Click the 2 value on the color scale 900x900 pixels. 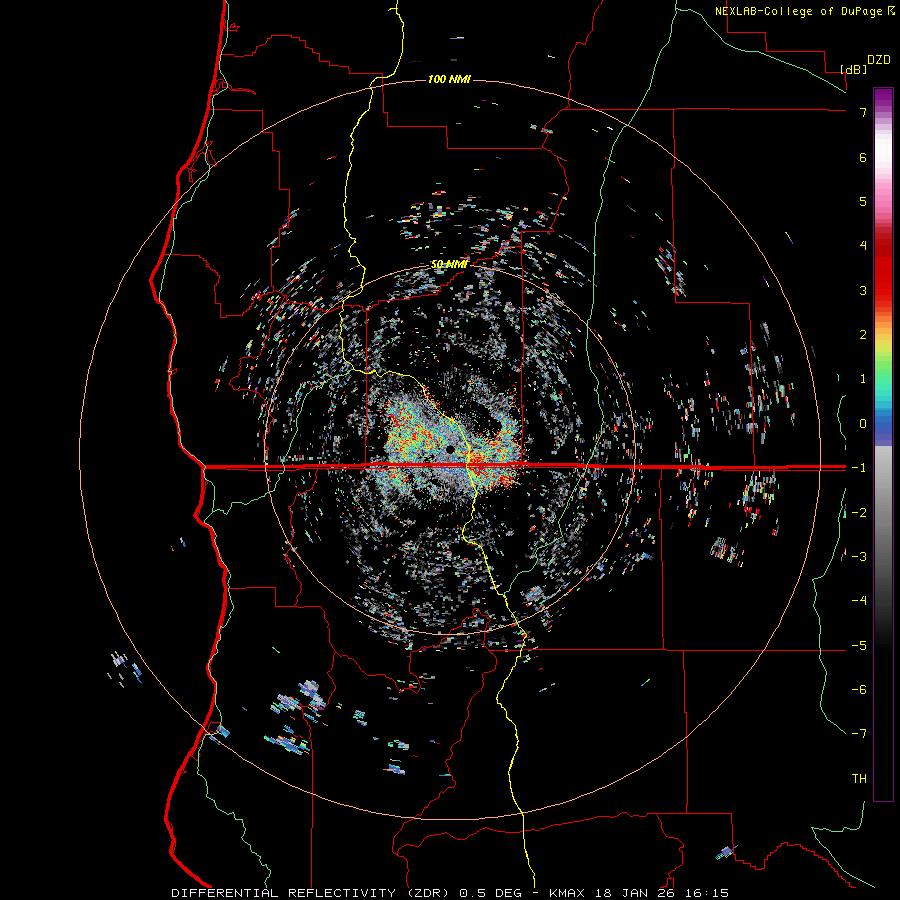863,335
